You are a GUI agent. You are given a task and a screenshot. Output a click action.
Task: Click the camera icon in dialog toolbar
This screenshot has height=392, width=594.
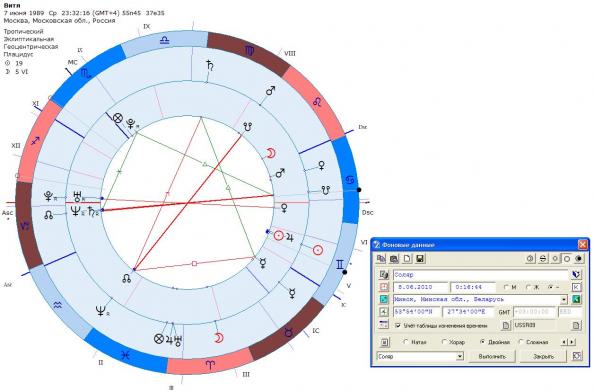(x=394, y=258)
